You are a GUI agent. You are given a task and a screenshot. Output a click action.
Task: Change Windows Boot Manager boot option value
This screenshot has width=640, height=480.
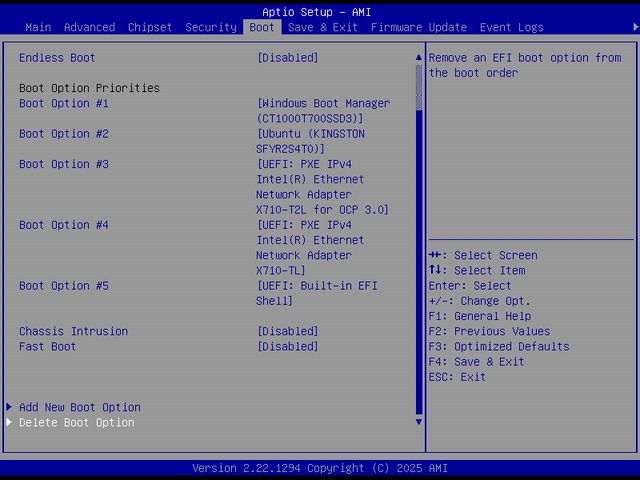pyautogui.click(x=323, y=111)
